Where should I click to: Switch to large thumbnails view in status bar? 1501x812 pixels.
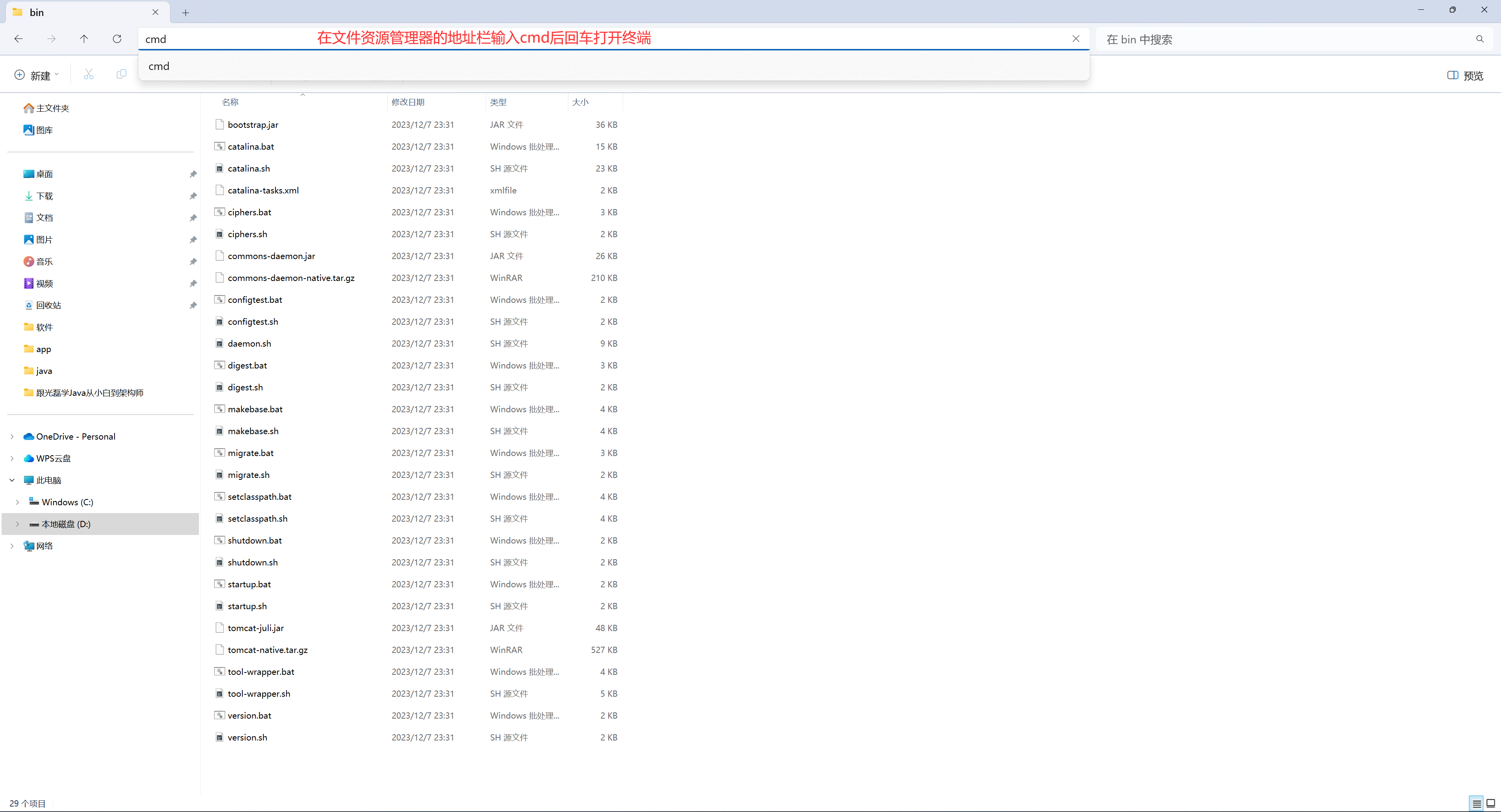[1490, 804]
